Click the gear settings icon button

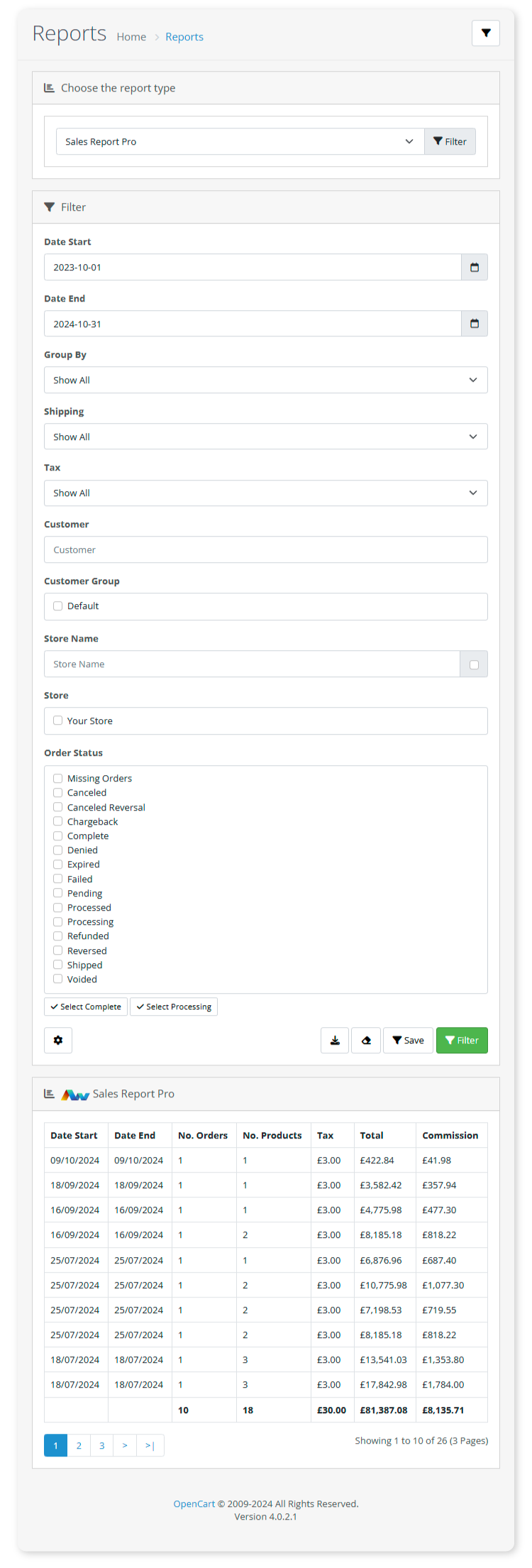[x=58, y=1041]
